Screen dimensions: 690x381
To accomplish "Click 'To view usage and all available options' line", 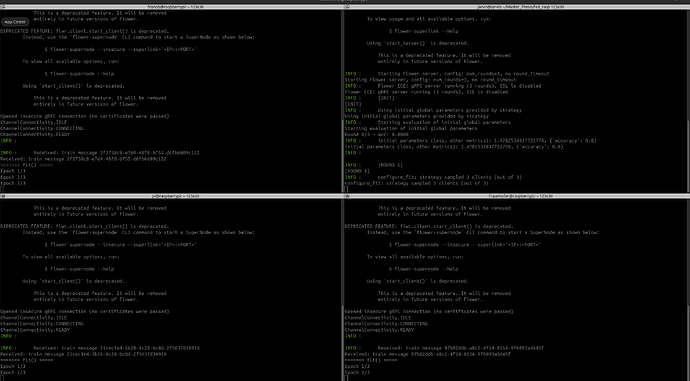I will [x=429, y=19].
